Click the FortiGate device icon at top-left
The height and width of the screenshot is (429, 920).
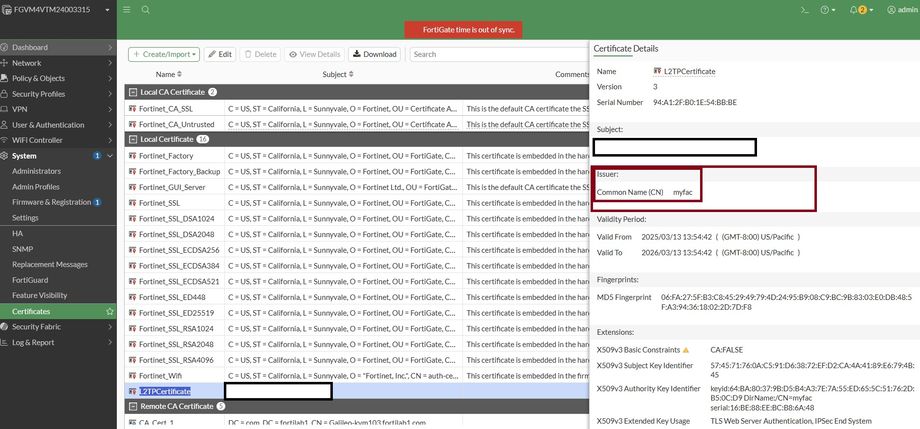click(6, 10)
